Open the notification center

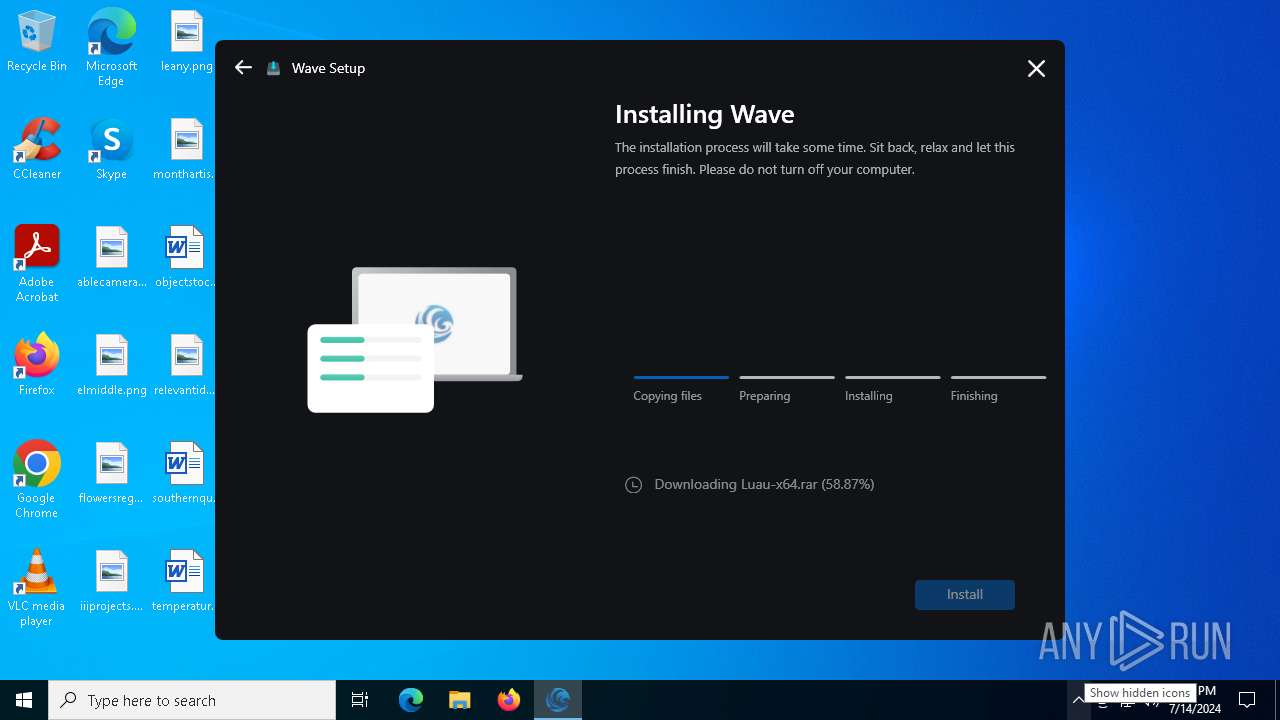click(x=1247, y=700)
